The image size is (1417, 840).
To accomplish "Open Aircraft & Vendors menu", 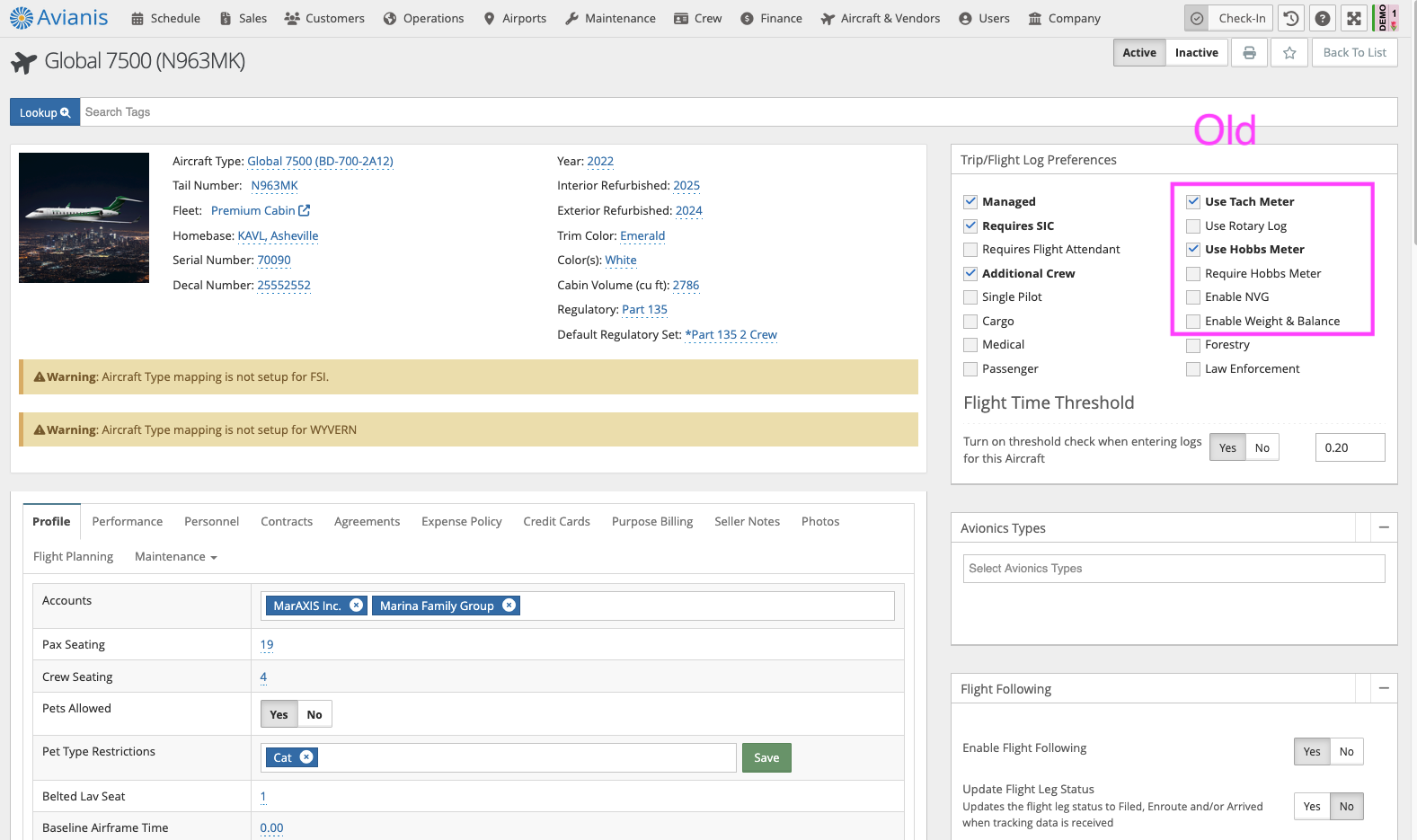I will point(881,19).
